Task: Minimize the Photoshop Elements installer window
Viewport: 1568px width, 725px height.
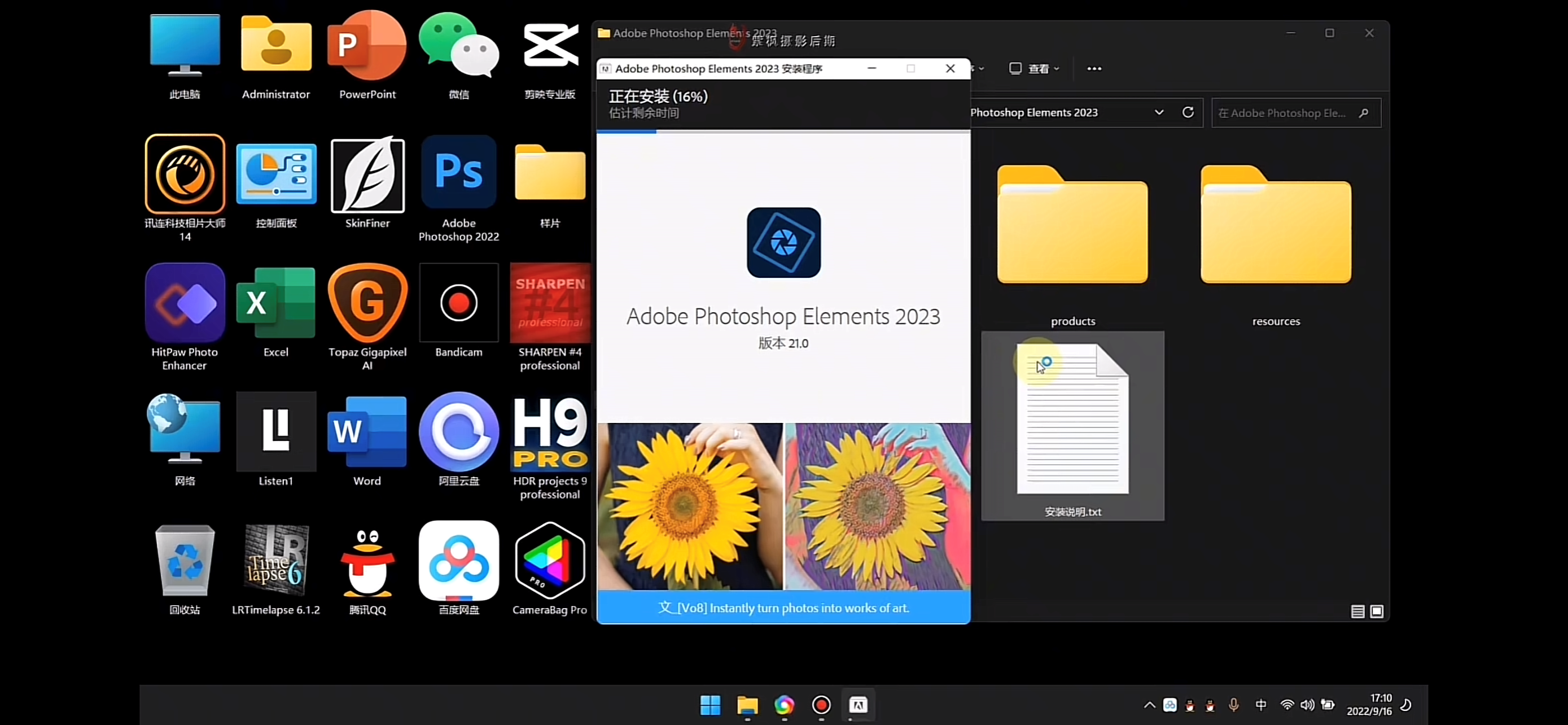Action: (871, 68)
